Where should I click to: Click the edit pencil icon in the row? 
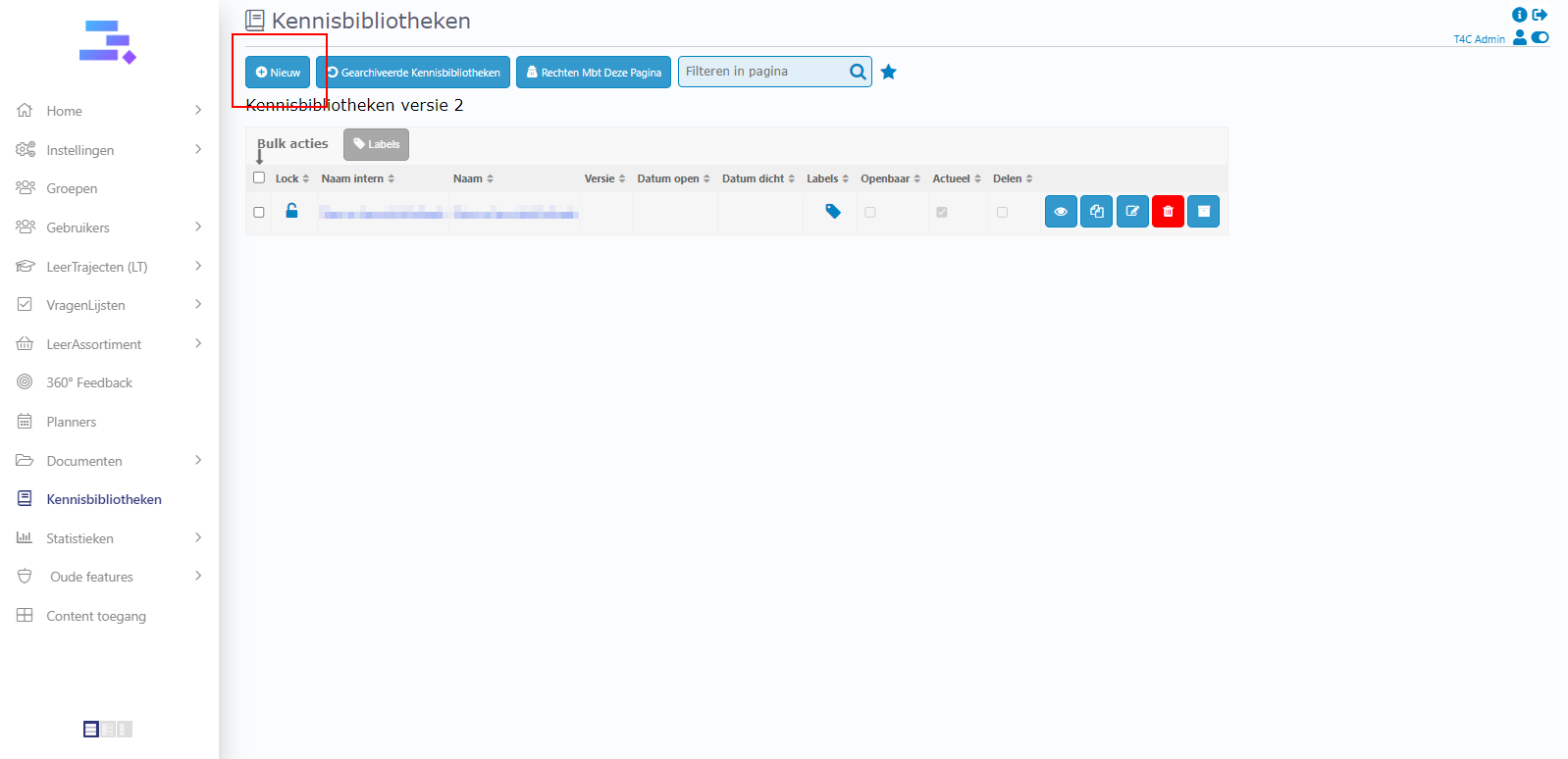click(1132, 212)
